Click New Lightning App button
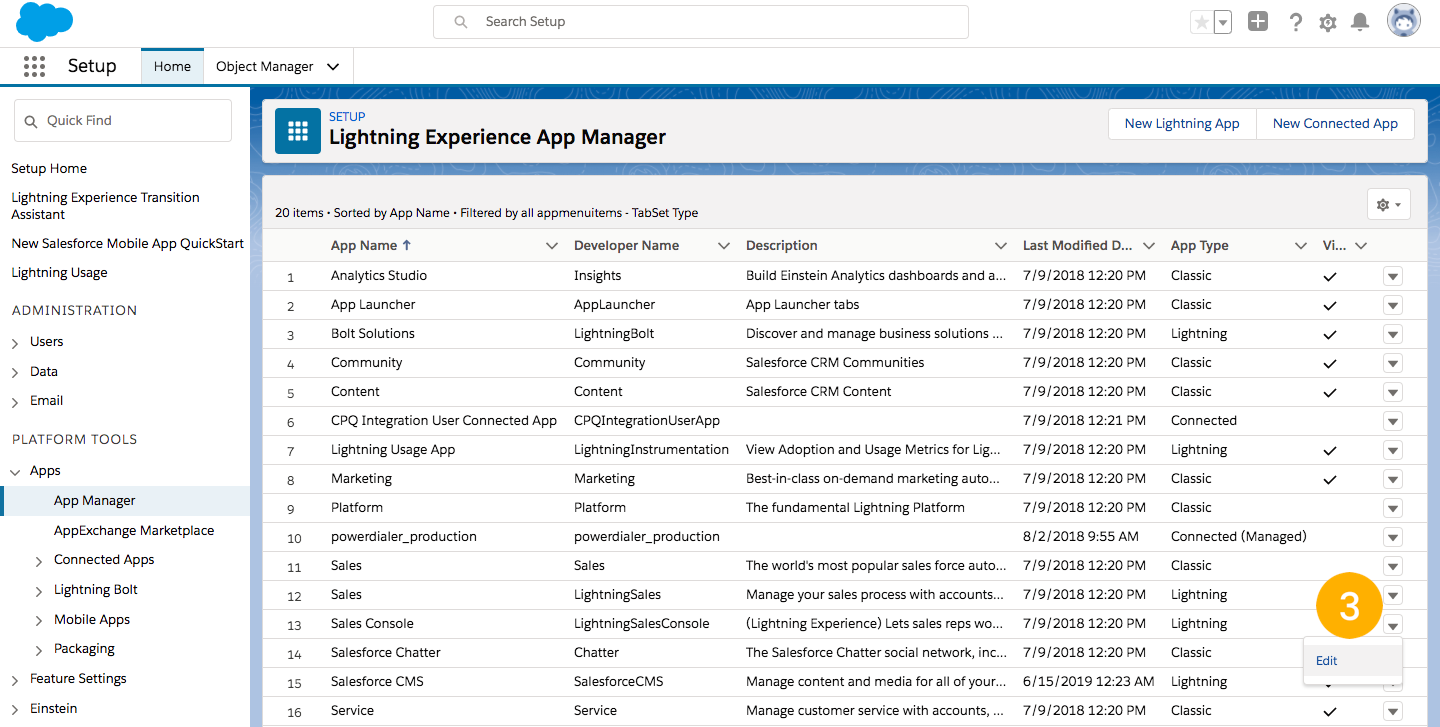This screenshot has width=1440, height=727. tap(1182, 123)
